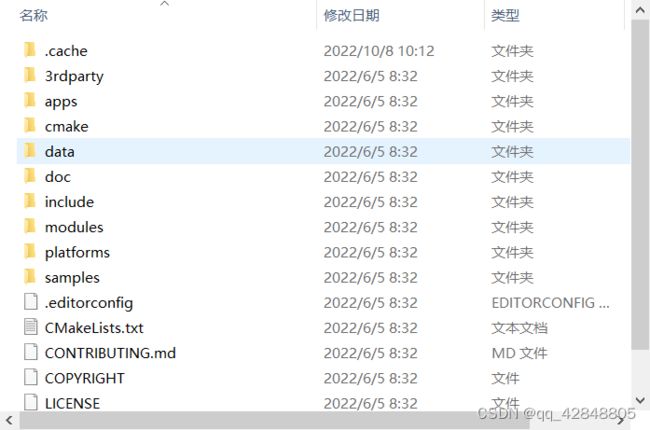
Task: Select the apps folder icon
Action: [x=30, y=101]
